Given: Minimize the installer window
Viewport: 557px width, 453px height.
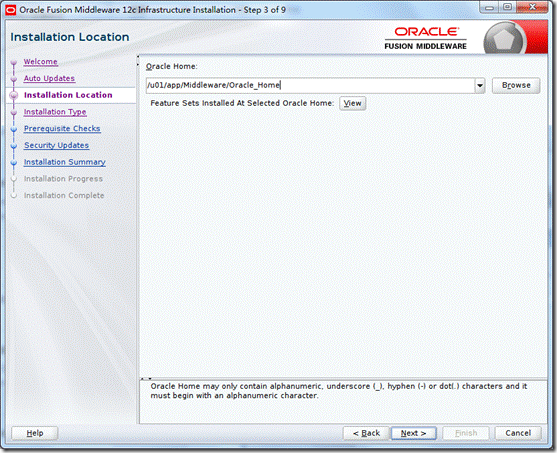Looking at the screenshot, I should click(x=490, y=7).
